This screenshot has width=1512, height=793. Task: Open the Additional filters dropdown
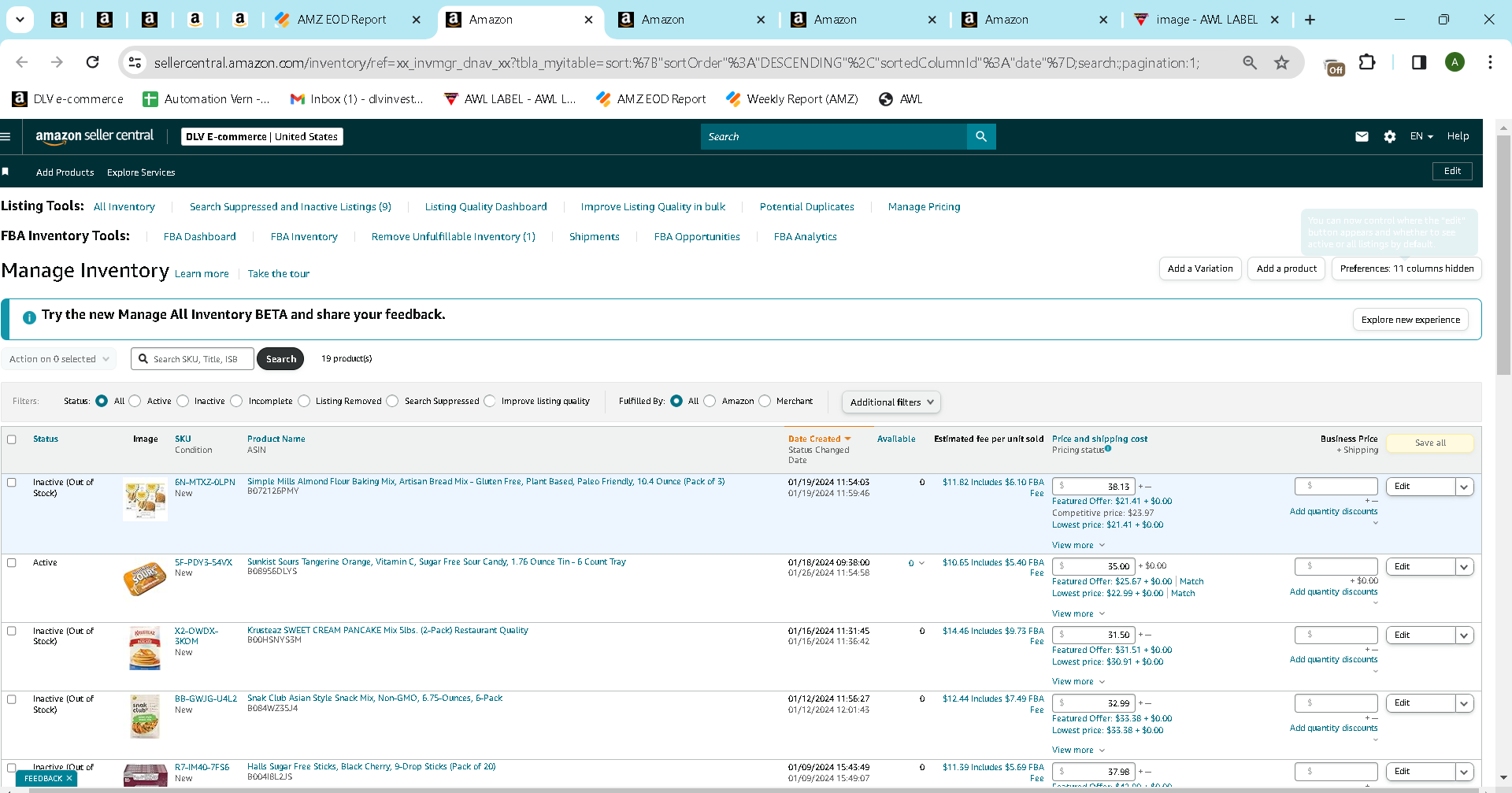[x=891, y=402]
